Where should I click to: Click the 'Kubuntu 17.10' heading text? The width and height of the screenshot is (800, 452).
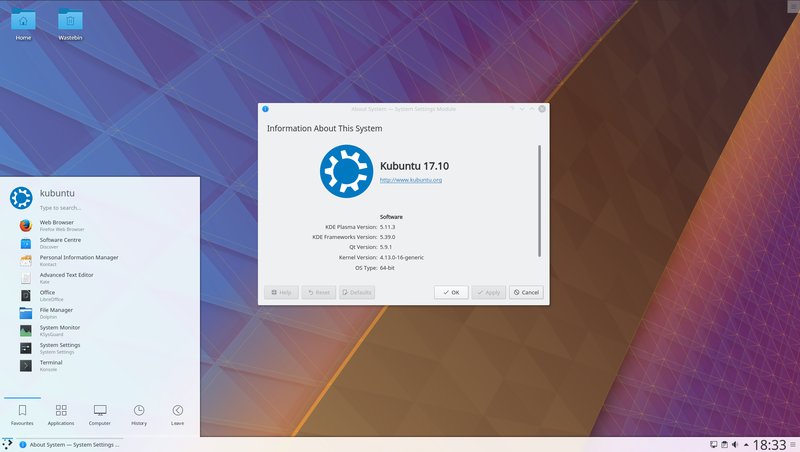[414, 166]
